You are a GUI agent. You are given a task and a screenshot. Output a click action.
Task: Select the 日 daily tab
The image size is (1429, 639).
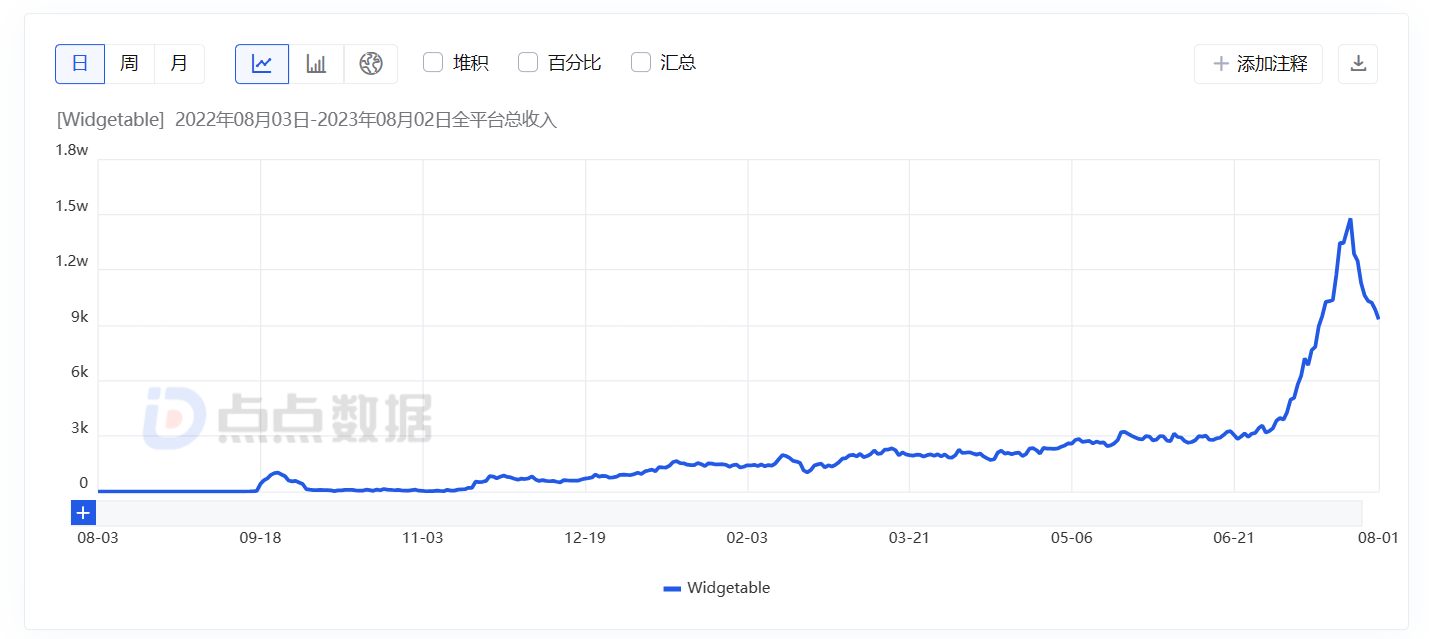tap(80, 64)
